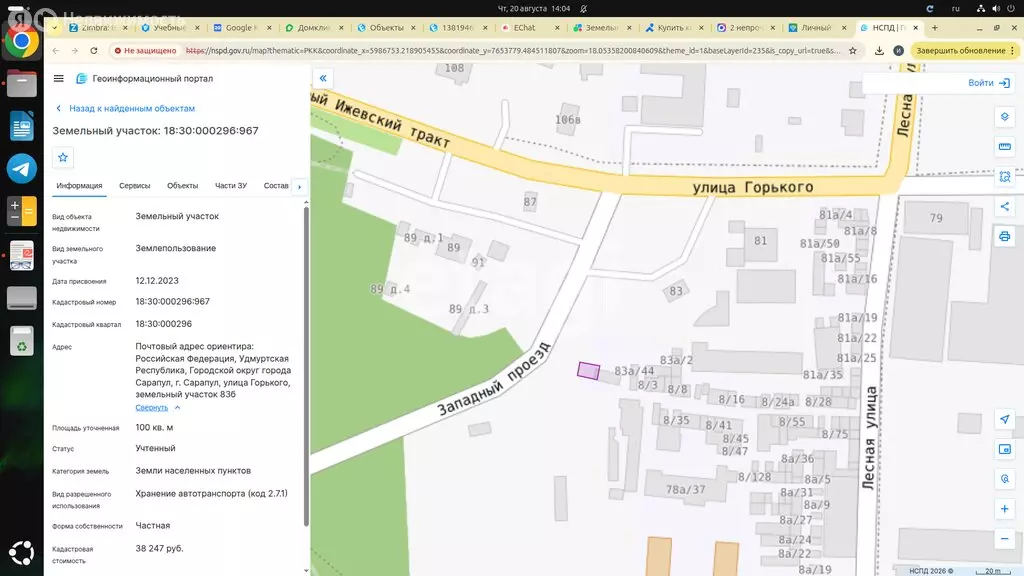
Task: Zoom out the map with the minus button
Action: coord(1004,539)
